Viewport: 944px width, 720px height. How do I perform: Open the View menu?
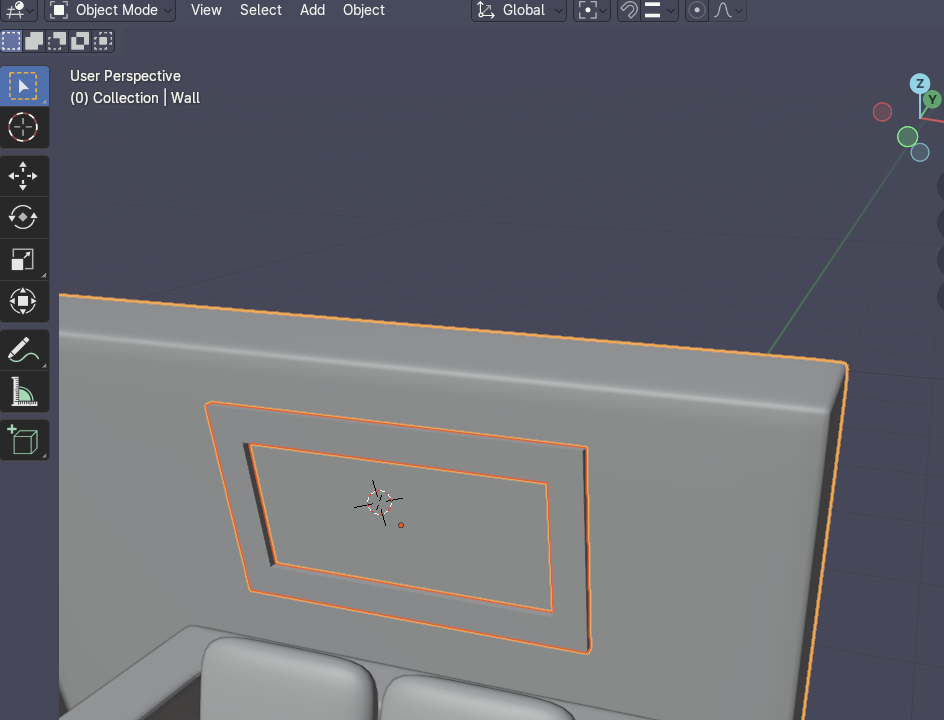point(206,10)
